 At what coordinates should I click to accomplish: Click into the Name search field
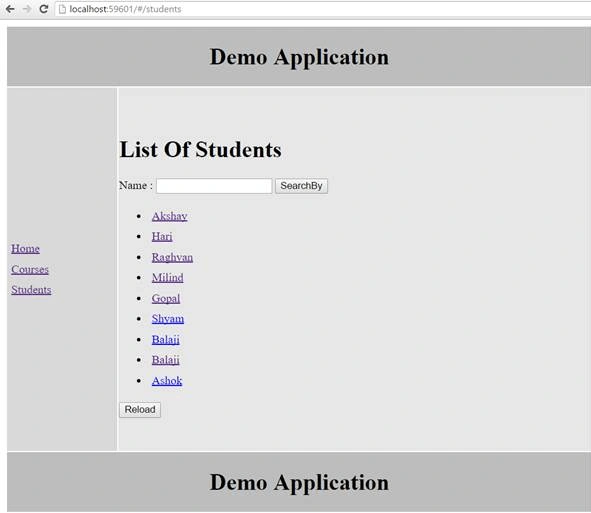coord(214,186)
